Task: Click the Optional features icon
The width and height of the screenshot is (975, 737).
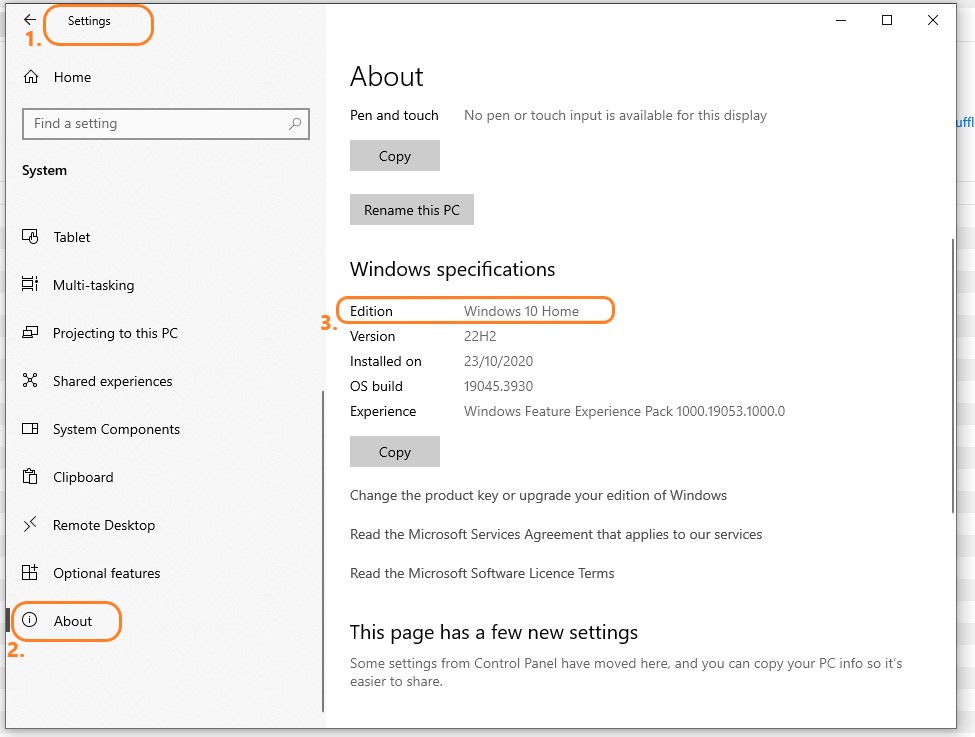Action: [30, 572]
